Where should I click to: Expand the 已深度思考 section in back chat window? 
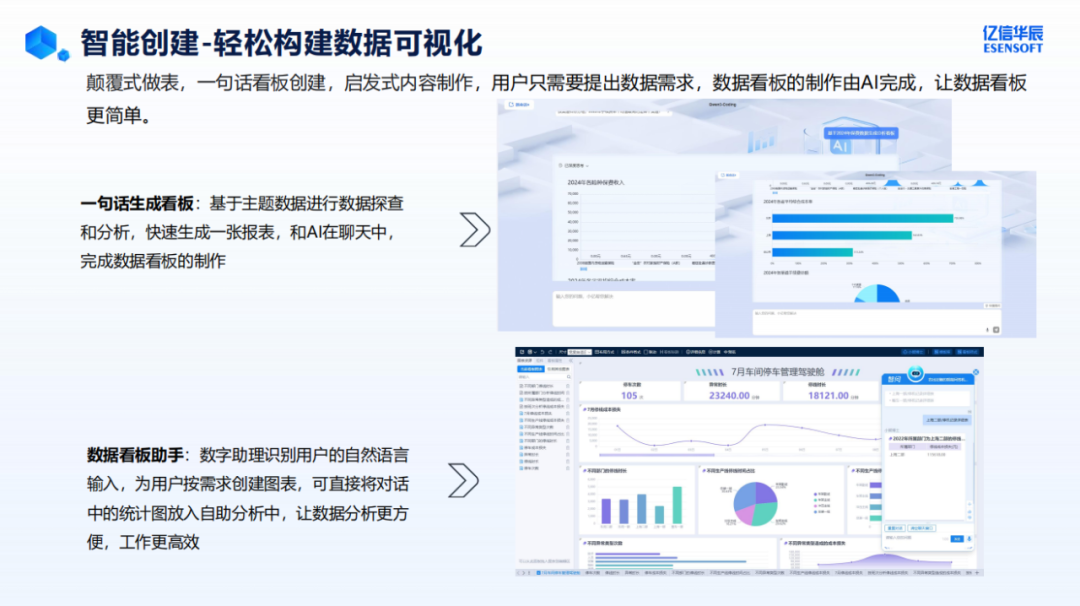click(x=573, y=166)
